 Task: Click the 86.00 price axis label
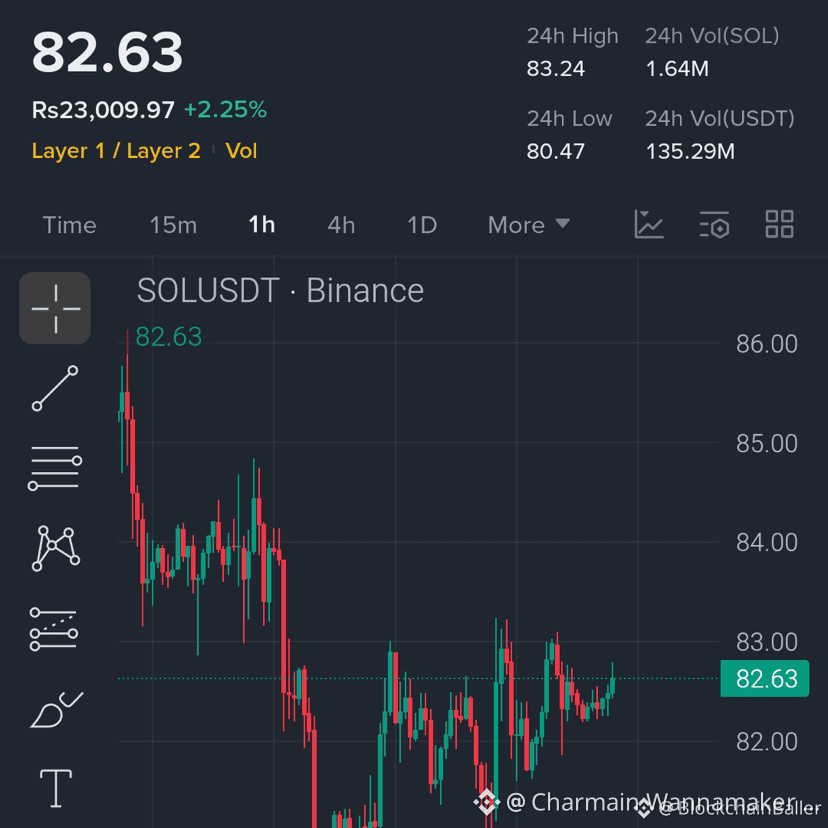pos(767,344)
